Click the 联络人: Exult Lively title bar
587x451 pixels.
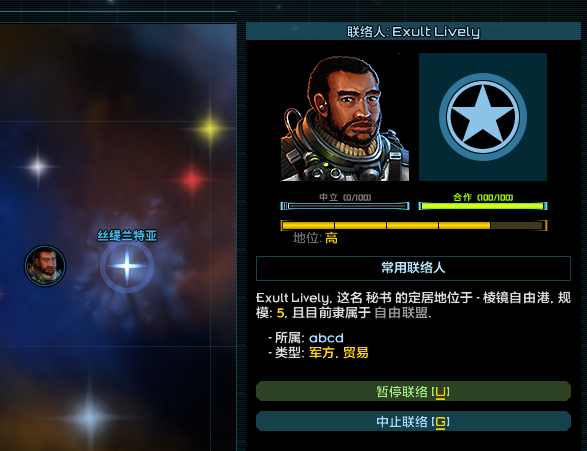point(413,31)
